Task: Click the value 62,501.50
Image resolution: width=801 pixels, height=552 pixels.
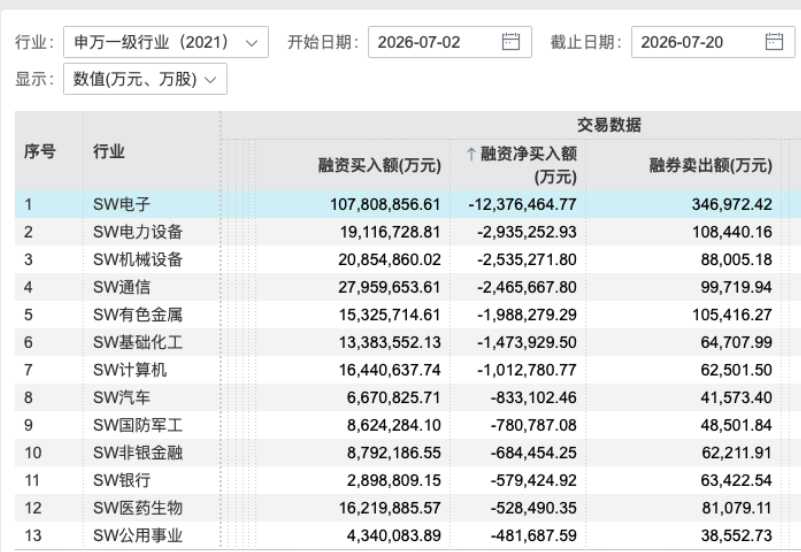Action: point(736,370)
